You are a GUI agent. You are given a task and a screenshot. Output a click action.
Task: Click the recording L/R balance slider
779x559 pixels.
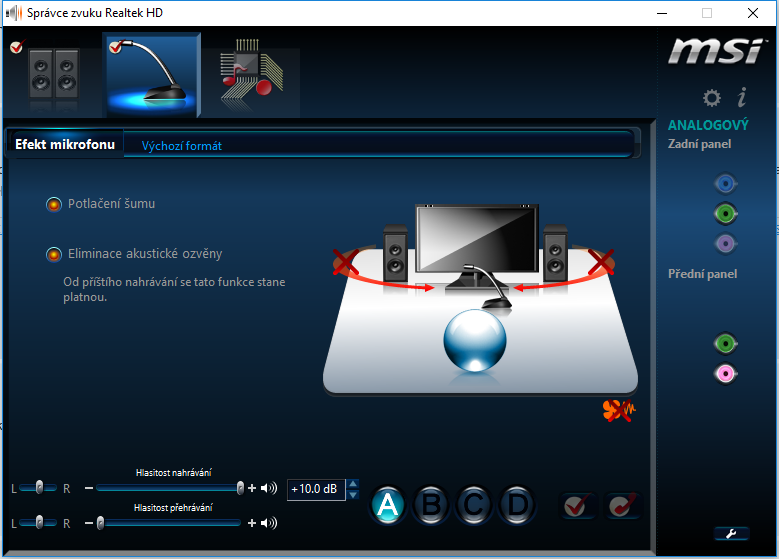coord(39,488)
